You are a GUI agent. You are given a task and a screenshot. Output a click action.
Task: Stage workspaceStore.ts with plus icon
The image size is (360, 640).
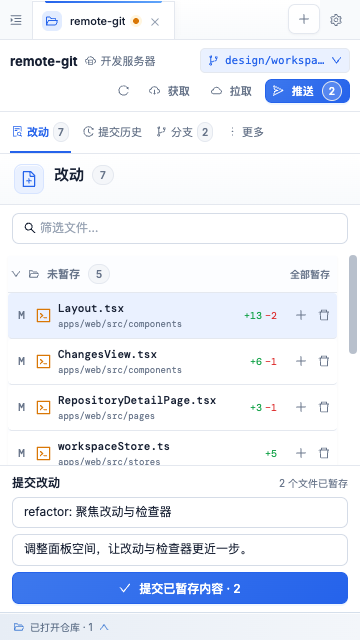(x=301, y=453)
